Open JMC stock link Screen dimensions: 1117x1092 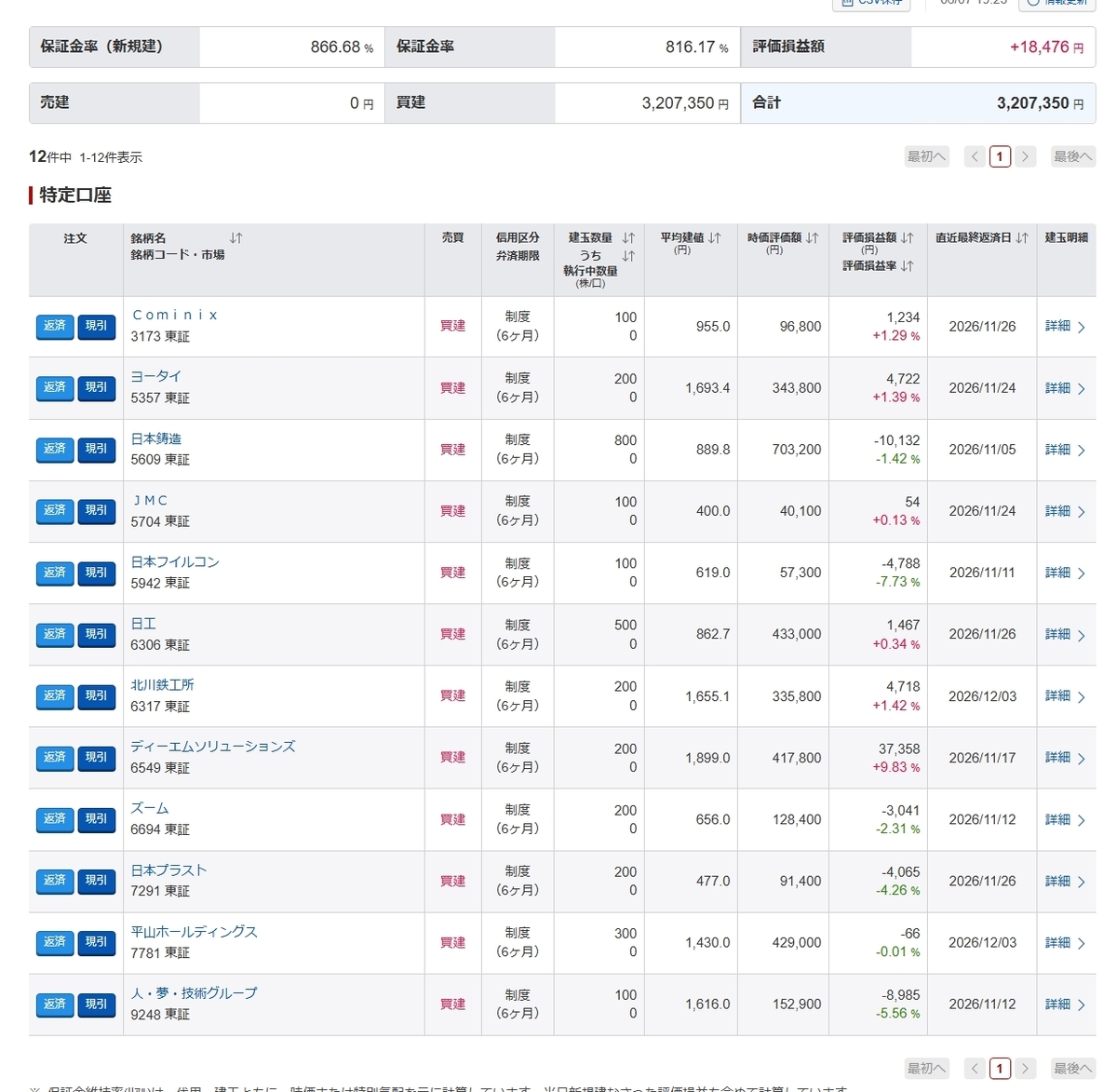[x=150, y=500]
